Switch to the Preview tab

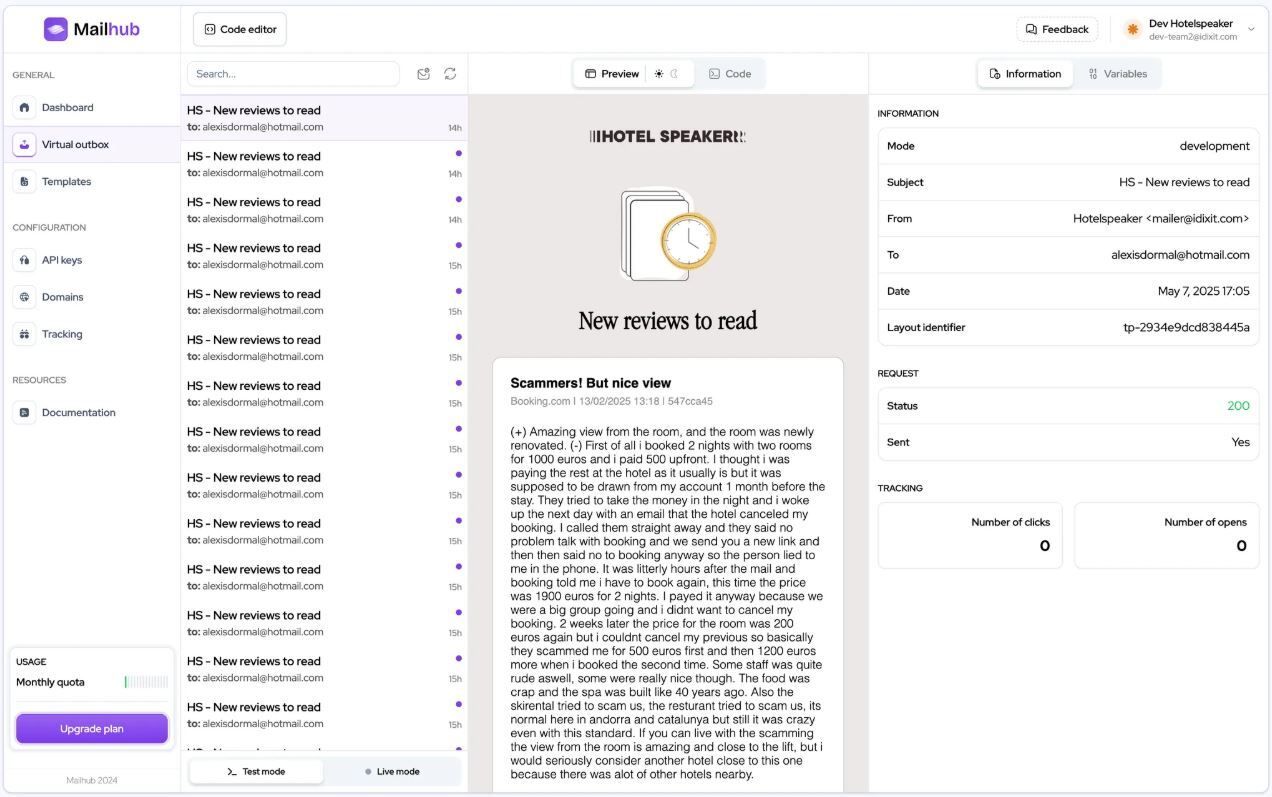[x=611, y=74]
